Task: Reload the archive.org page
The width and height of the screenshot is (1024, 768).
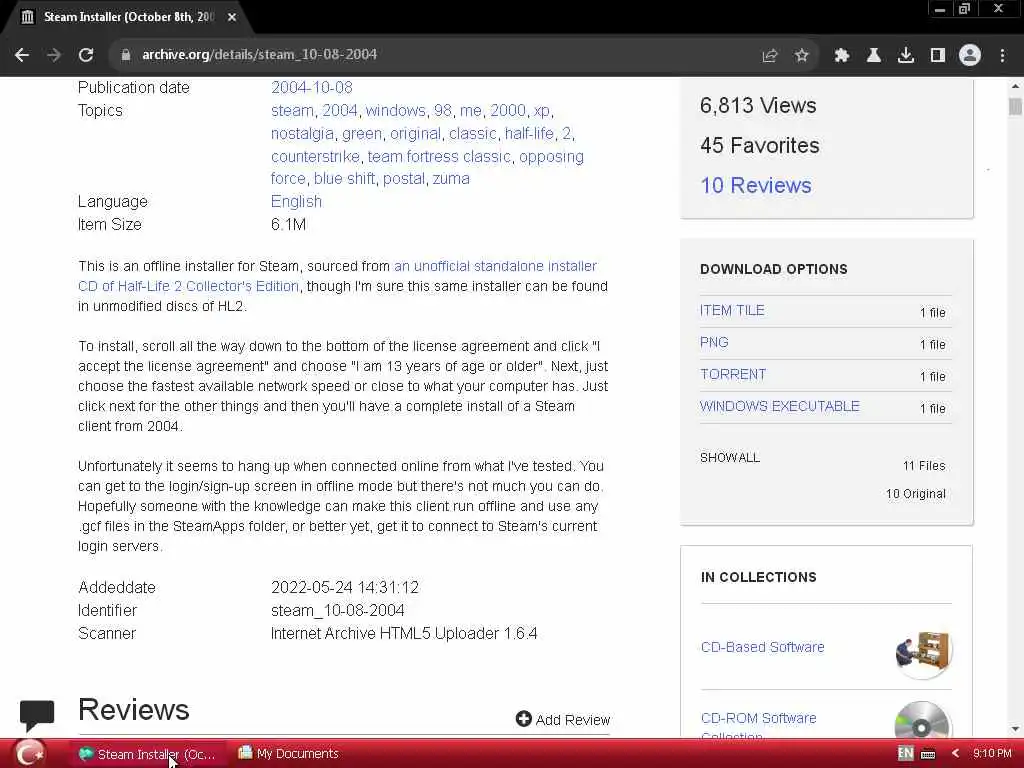Action: click(x=86, y=55)
